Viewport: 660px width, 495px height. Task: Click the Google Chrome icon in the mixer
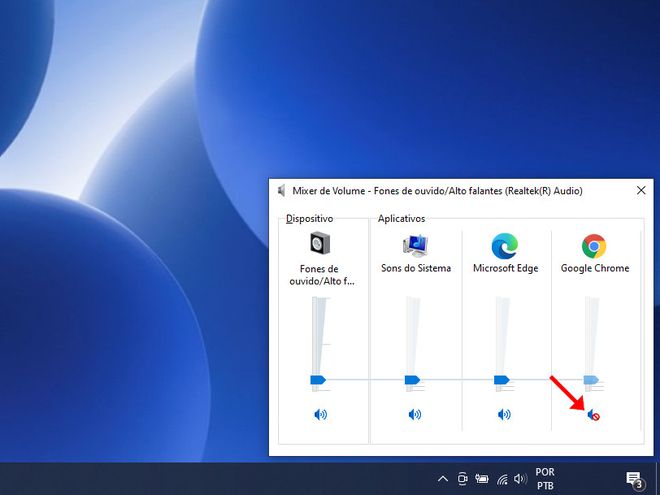pyautogui.click(x=594, y=246)
